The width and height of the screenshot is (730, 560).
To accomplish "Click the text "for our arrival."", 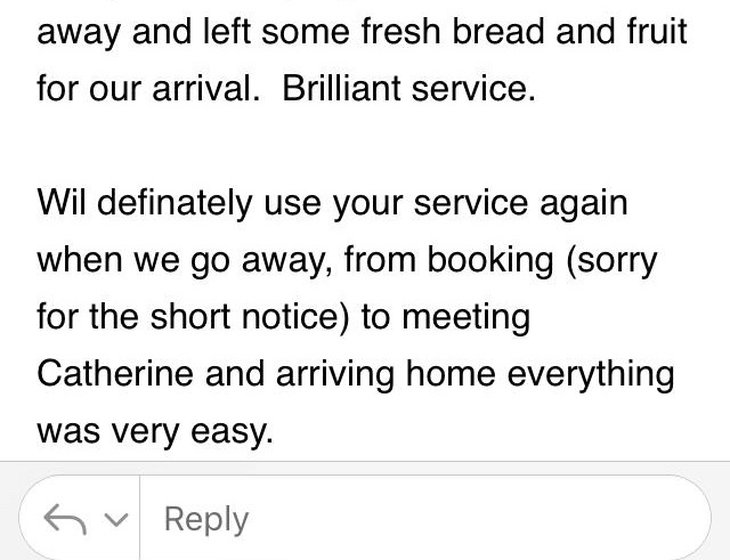I will [152, 88].
